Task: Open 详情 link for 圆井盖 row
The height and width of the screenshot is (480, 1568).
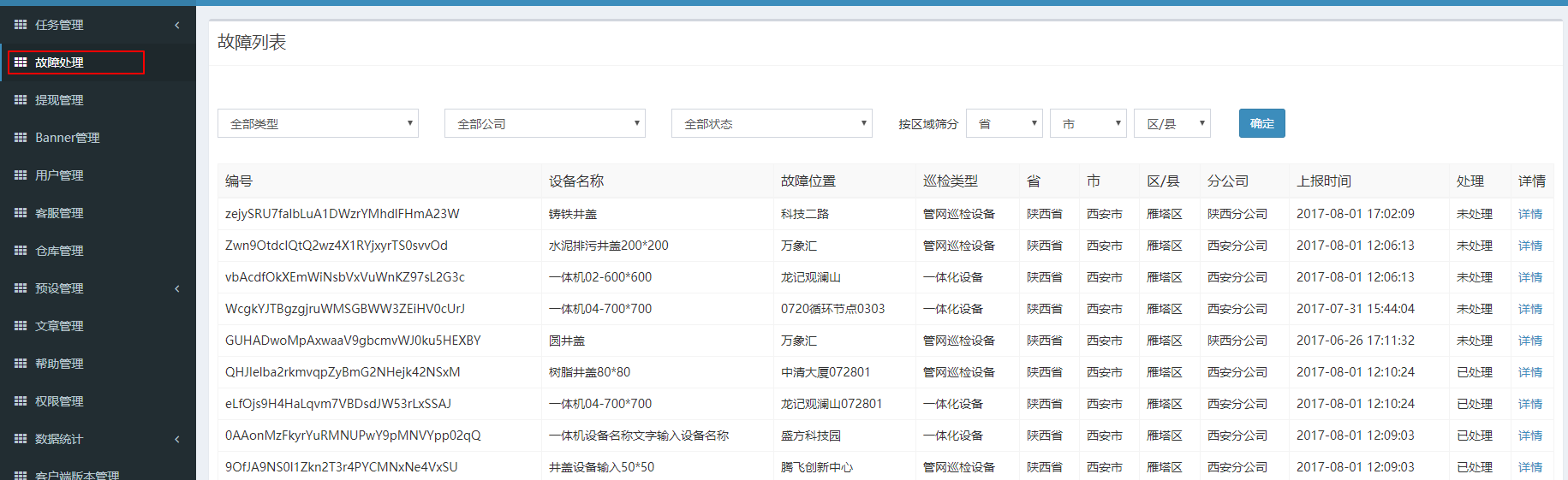Action: [x=1530, y=341]
